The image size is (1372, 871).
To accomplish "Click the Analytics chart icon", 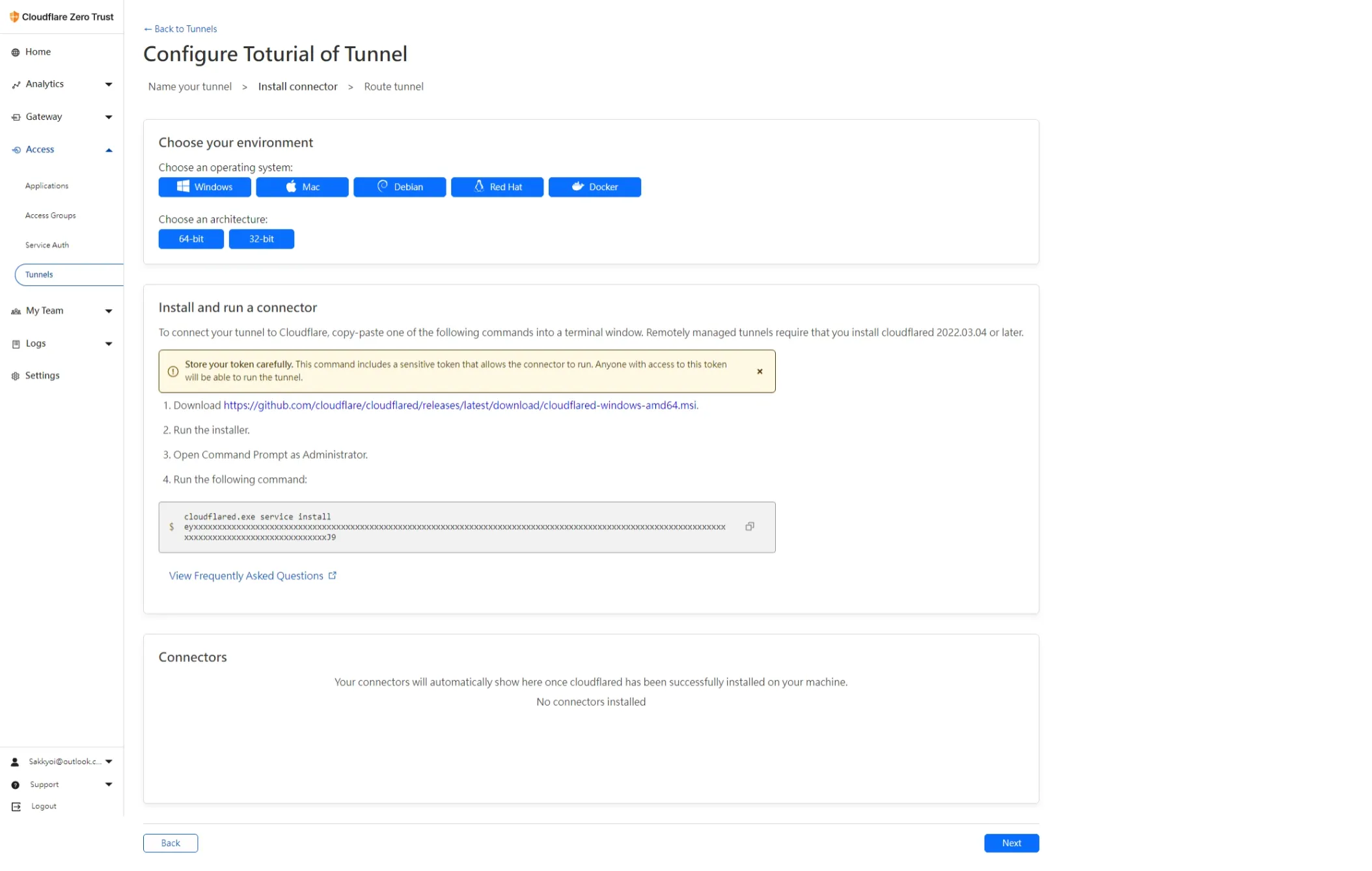I will click(x=16, y=85).
